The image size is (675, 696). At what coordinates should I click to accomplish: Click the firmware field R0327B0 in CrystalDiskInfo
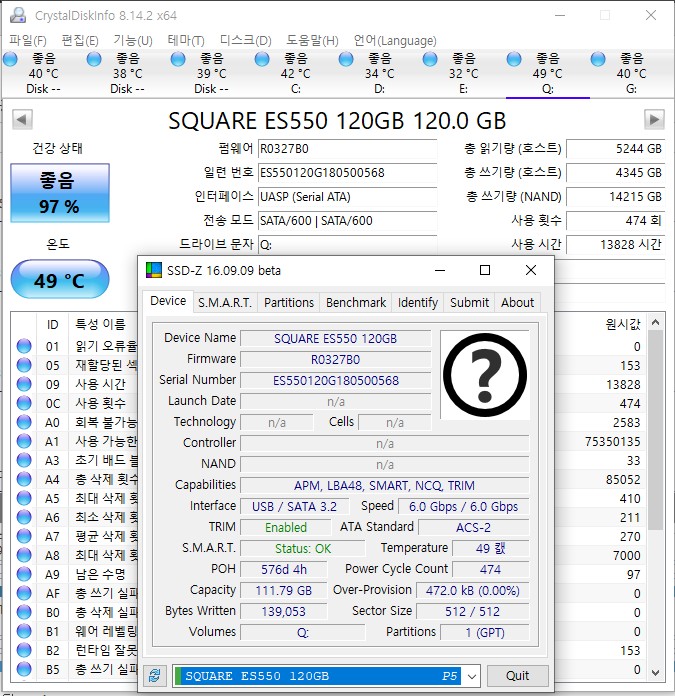coord(347,149)
